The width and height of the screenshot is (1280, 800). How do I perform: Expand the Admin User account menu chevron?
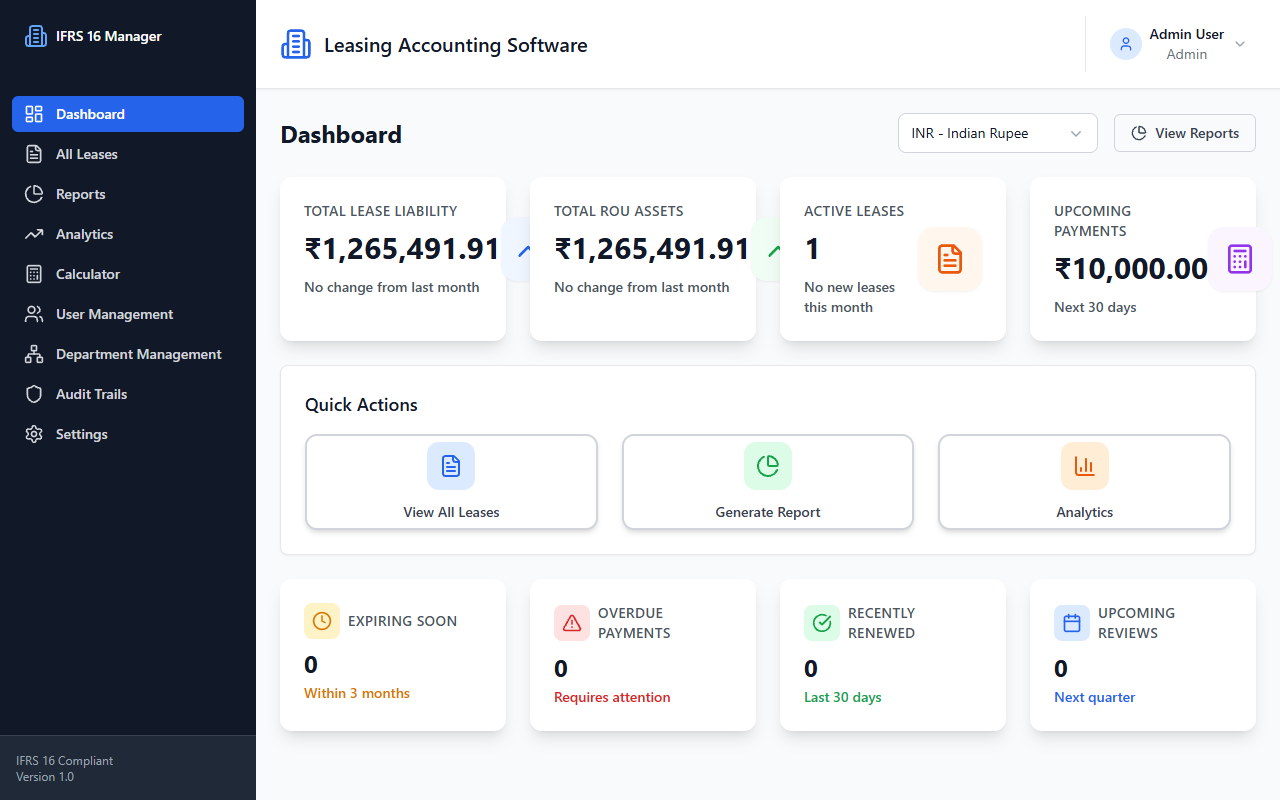1240,44
